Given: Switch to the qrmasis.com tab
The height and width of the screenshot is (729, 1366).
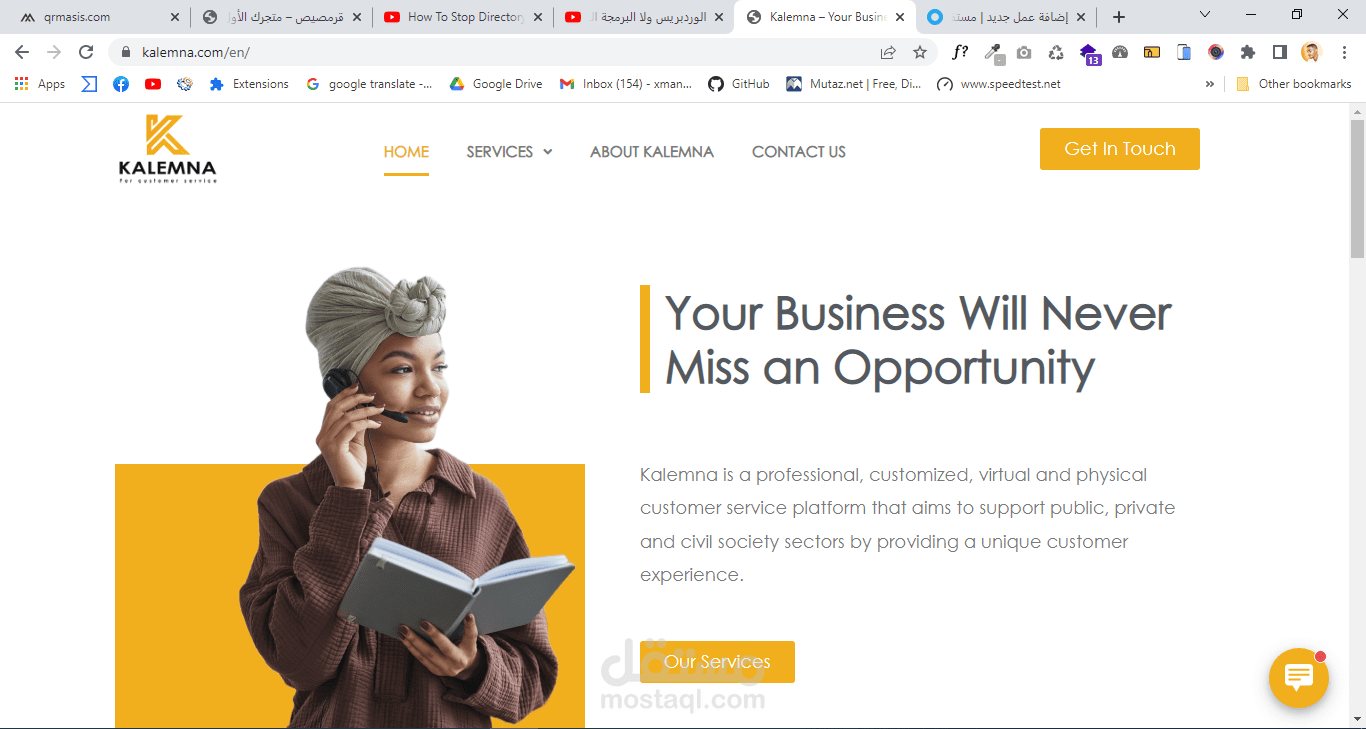Looking at the screenshot, I should coord(96,17).
